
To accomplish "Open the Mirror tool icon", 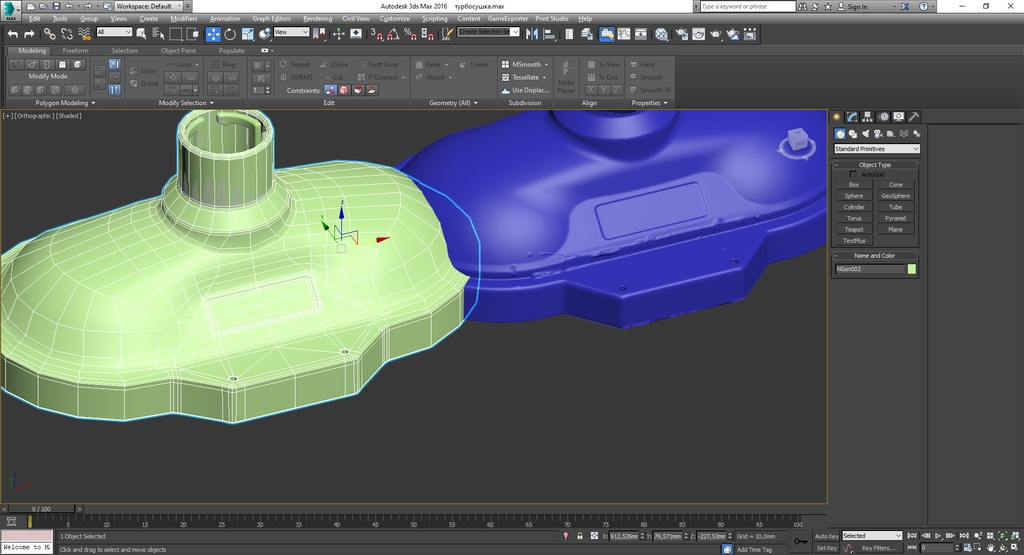I will pyautogui.click(x=532, y=34).
